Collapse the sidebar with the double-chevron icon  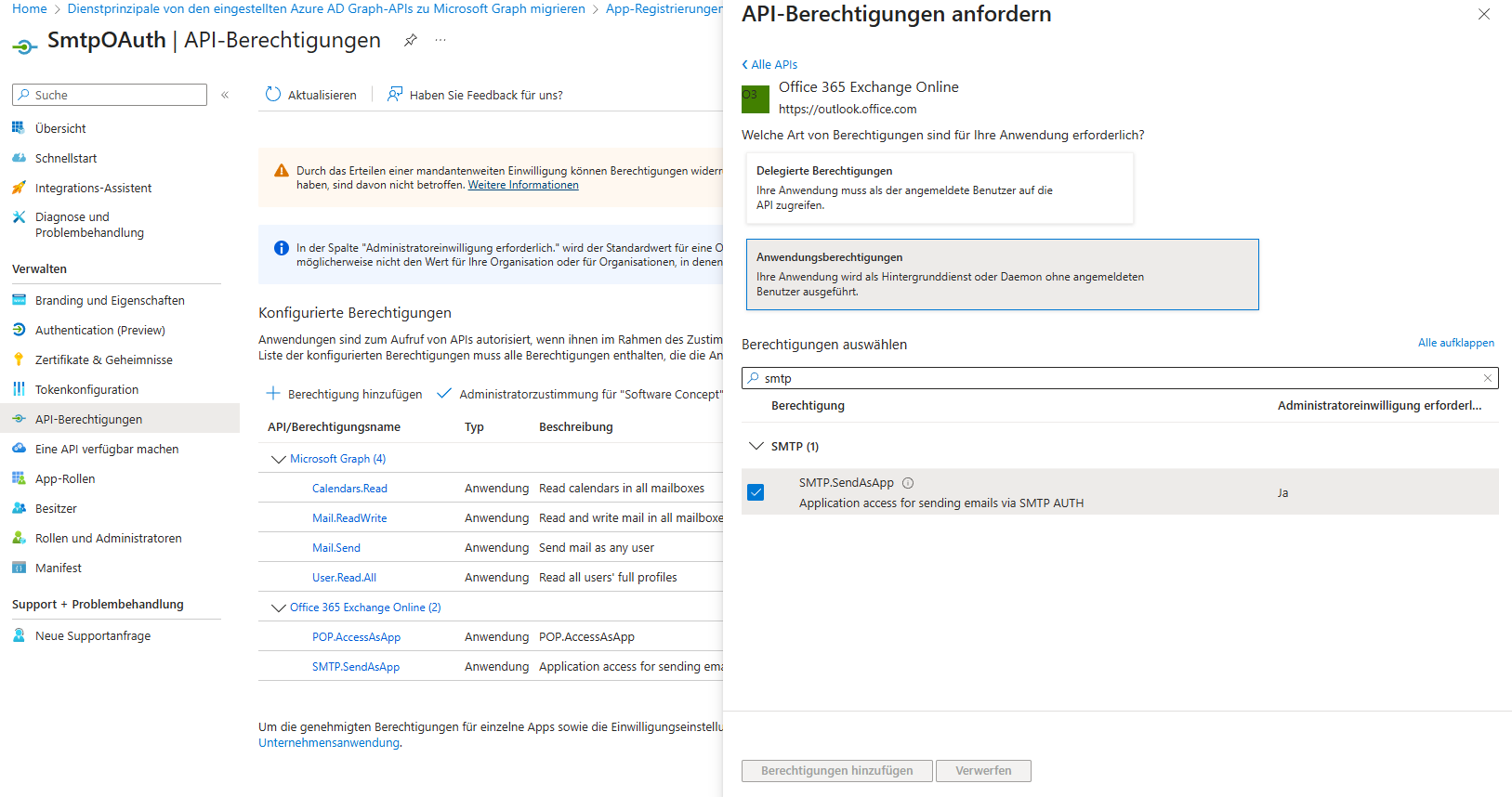click(x=225, y=95)
